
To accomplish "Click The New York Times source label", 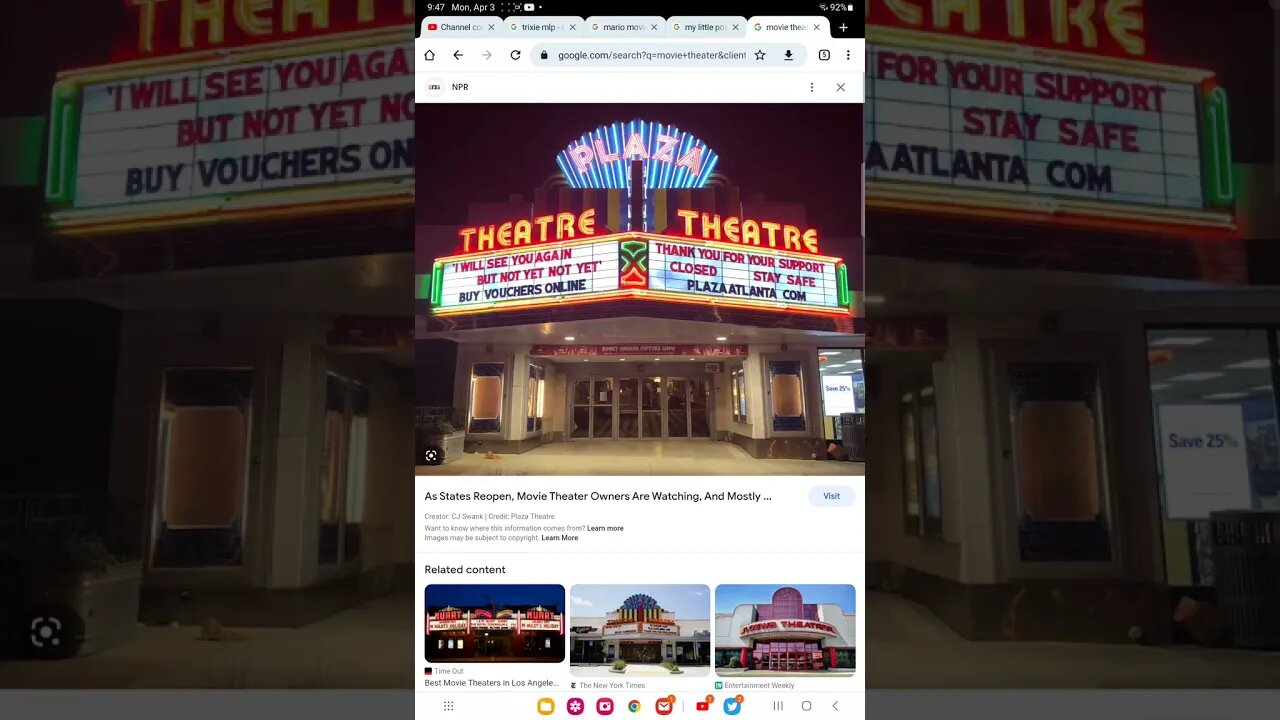I will click(612, 686).
